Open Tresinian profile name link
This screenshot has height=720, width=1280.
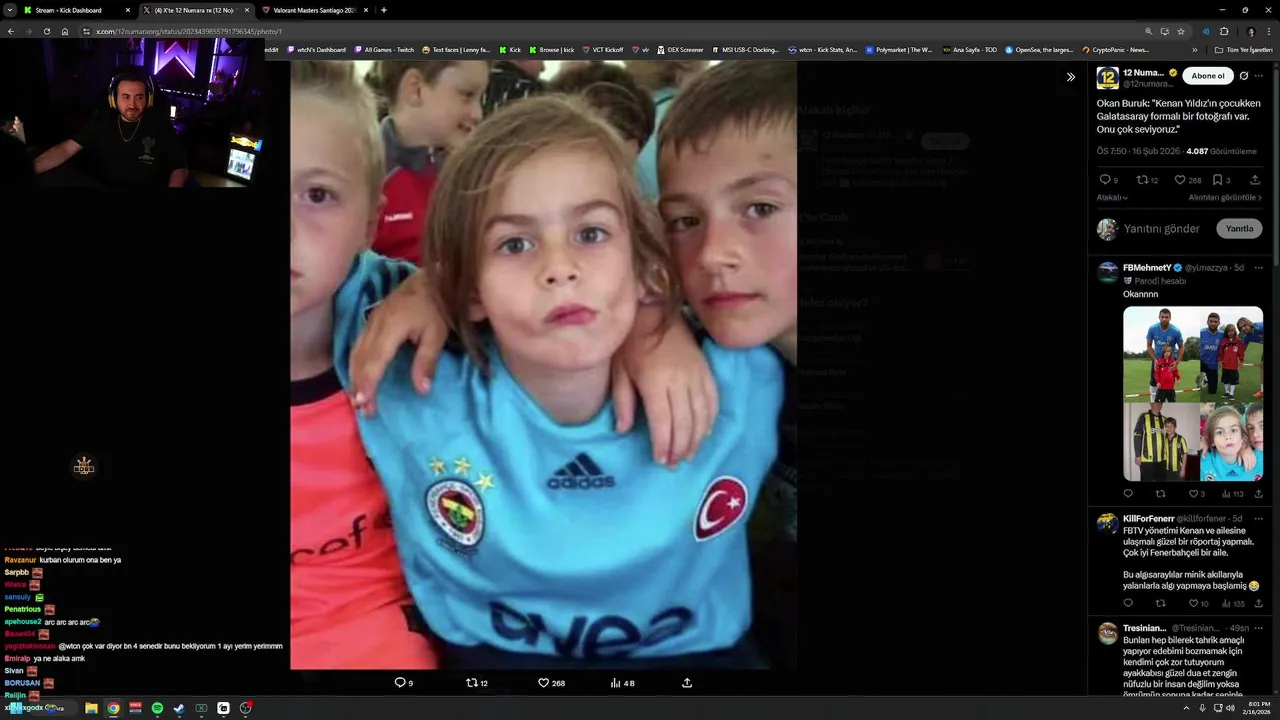coord(1144,627)
